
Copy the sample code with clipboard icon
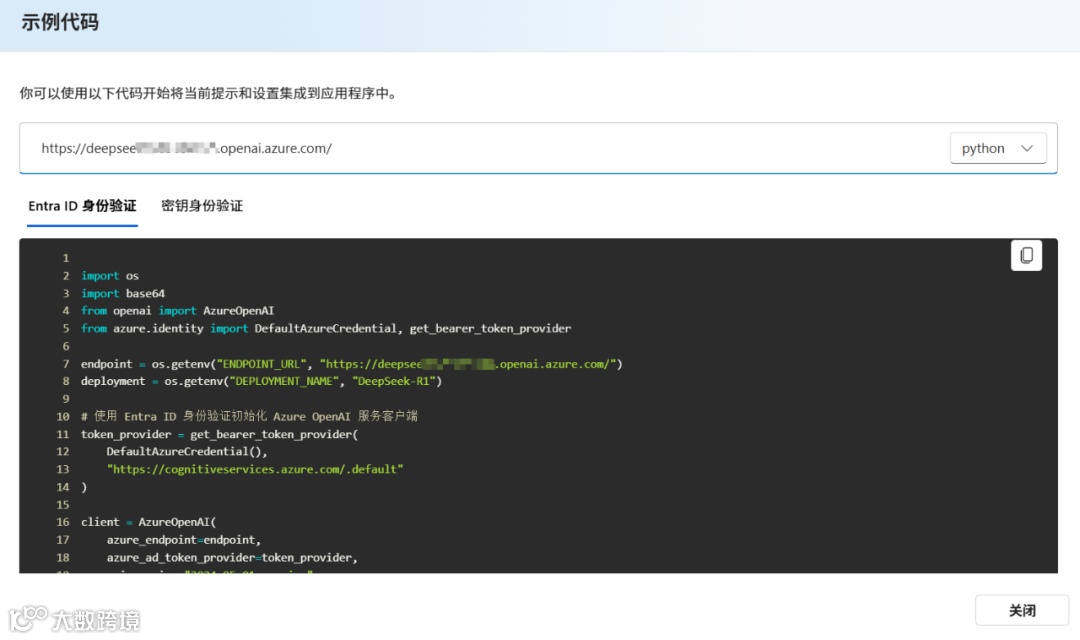pos(1026,256)
